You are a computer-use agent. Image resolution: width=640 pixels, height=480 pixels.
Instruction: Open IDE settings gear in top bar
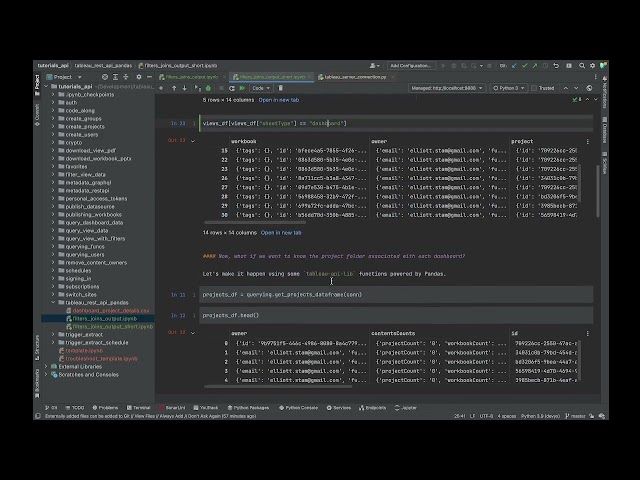pos(592,66)
